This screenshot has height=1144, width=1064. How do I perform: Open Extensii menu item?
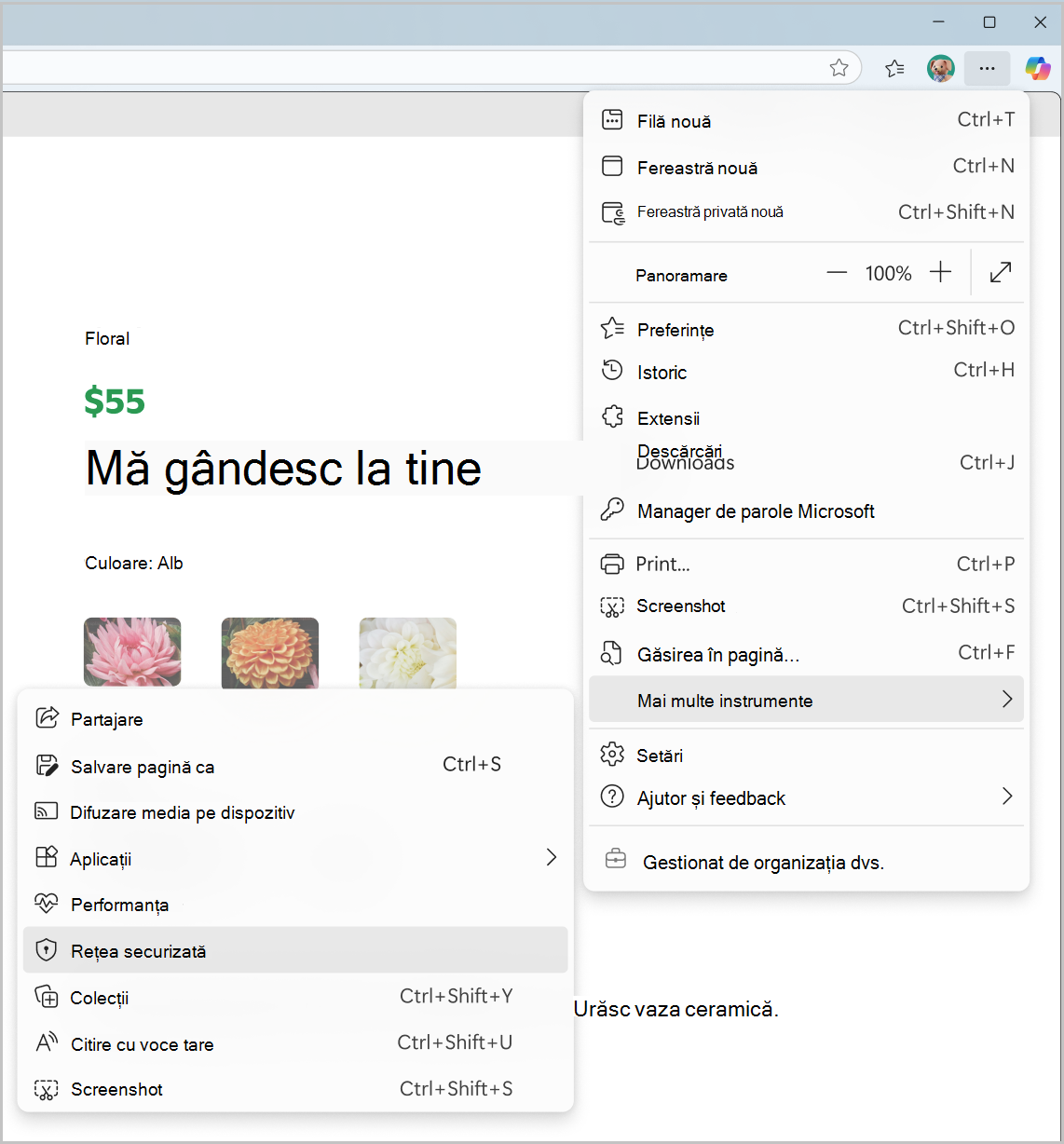pos(807,417)
